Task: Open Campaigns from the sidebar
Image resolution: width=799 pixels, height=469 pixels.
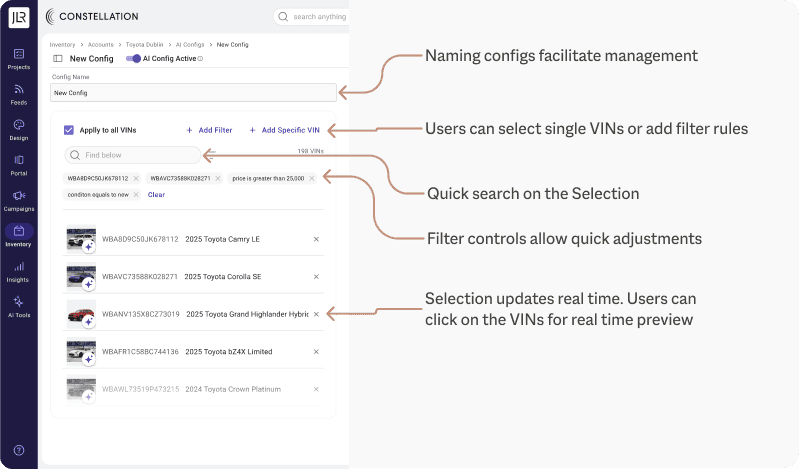Action: 18,199
